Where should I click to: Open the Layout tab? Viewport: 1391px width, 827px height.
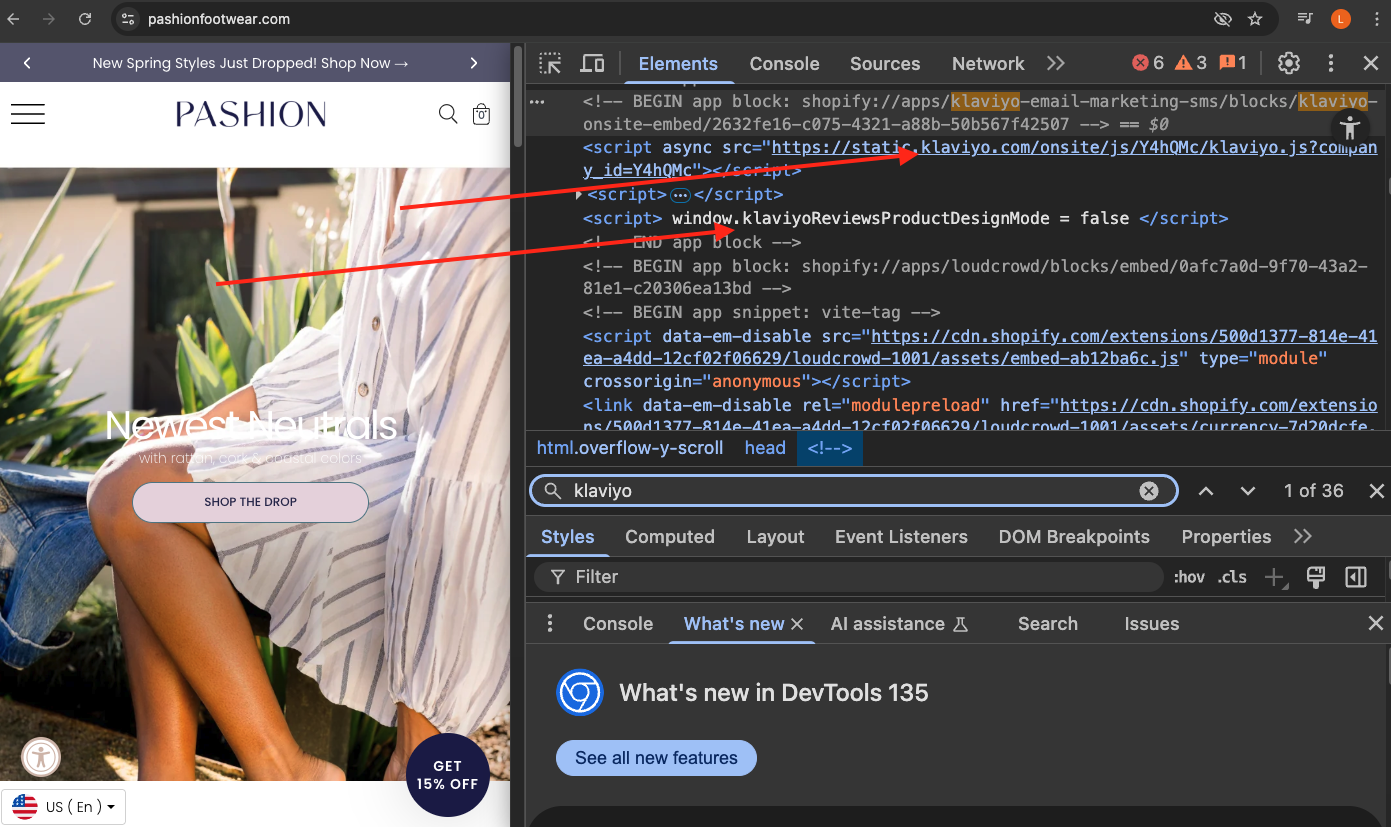(775, 537)
